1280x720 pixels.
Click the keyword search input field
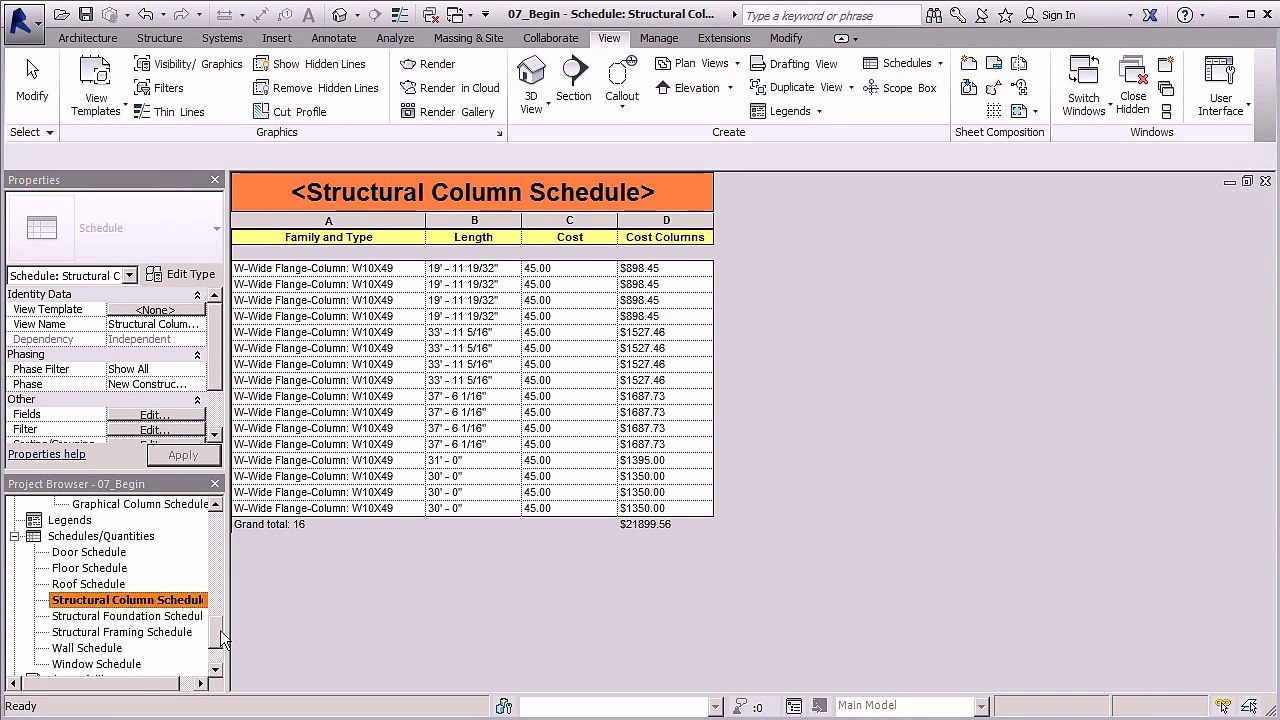(831, 15)
